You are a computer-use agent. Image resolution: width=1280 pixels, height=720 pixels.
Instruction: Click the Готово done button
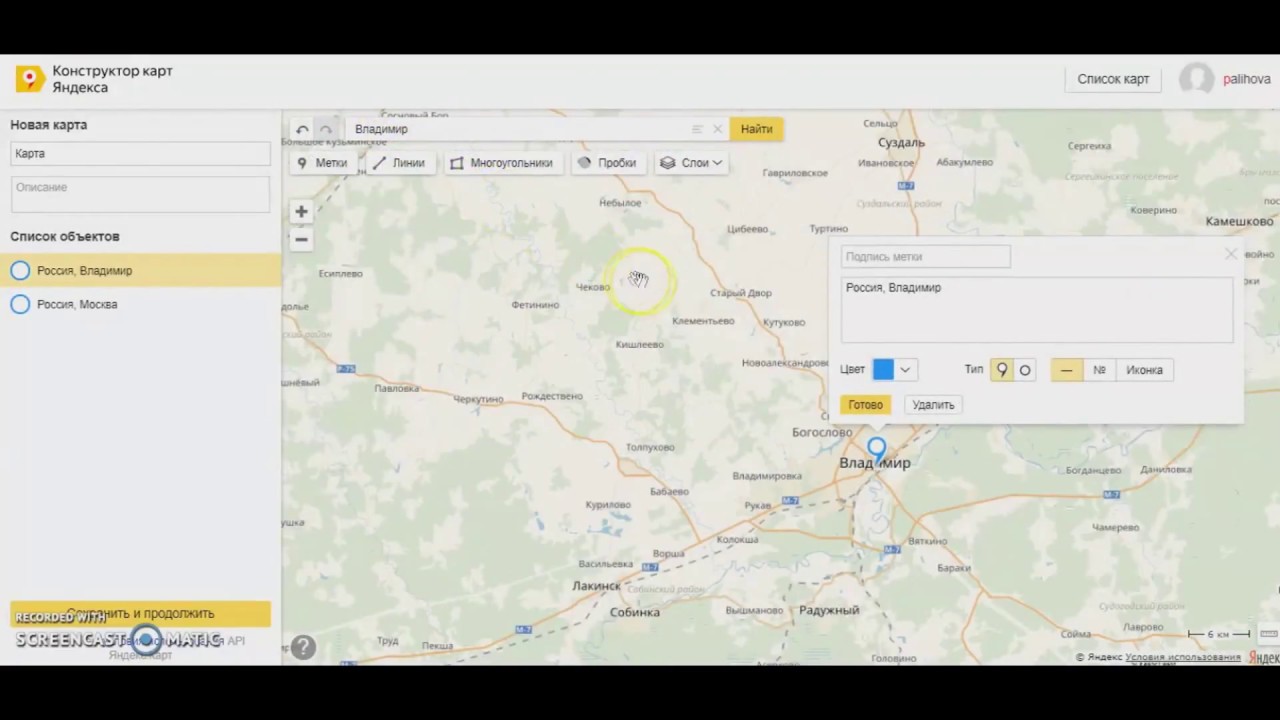[865, 405]
